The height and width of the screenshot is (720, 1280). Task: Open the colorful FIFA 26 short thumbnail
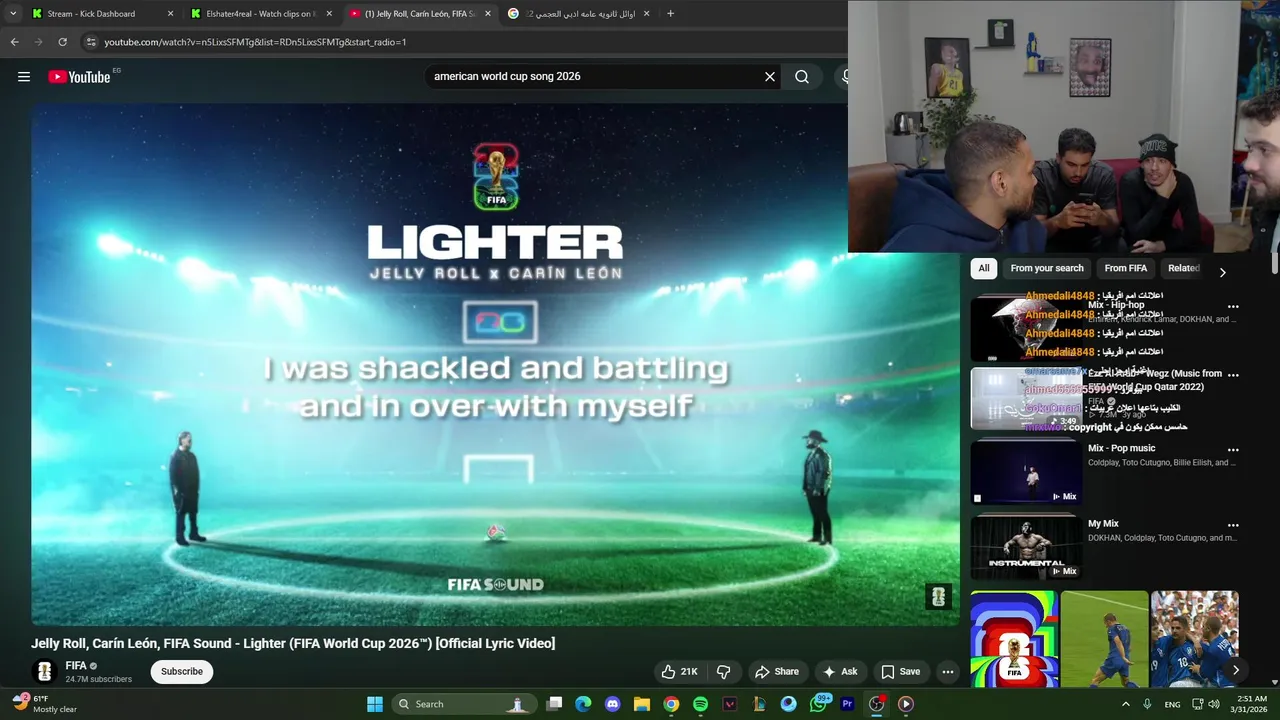pyautogui.click(x=1013, y=639)
